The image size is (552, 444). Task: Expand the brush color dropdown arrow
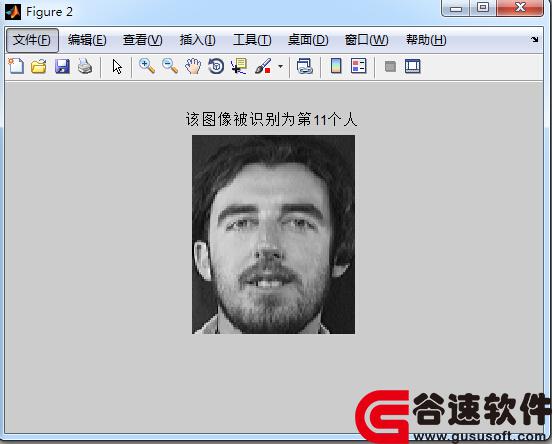click(281, 66)
